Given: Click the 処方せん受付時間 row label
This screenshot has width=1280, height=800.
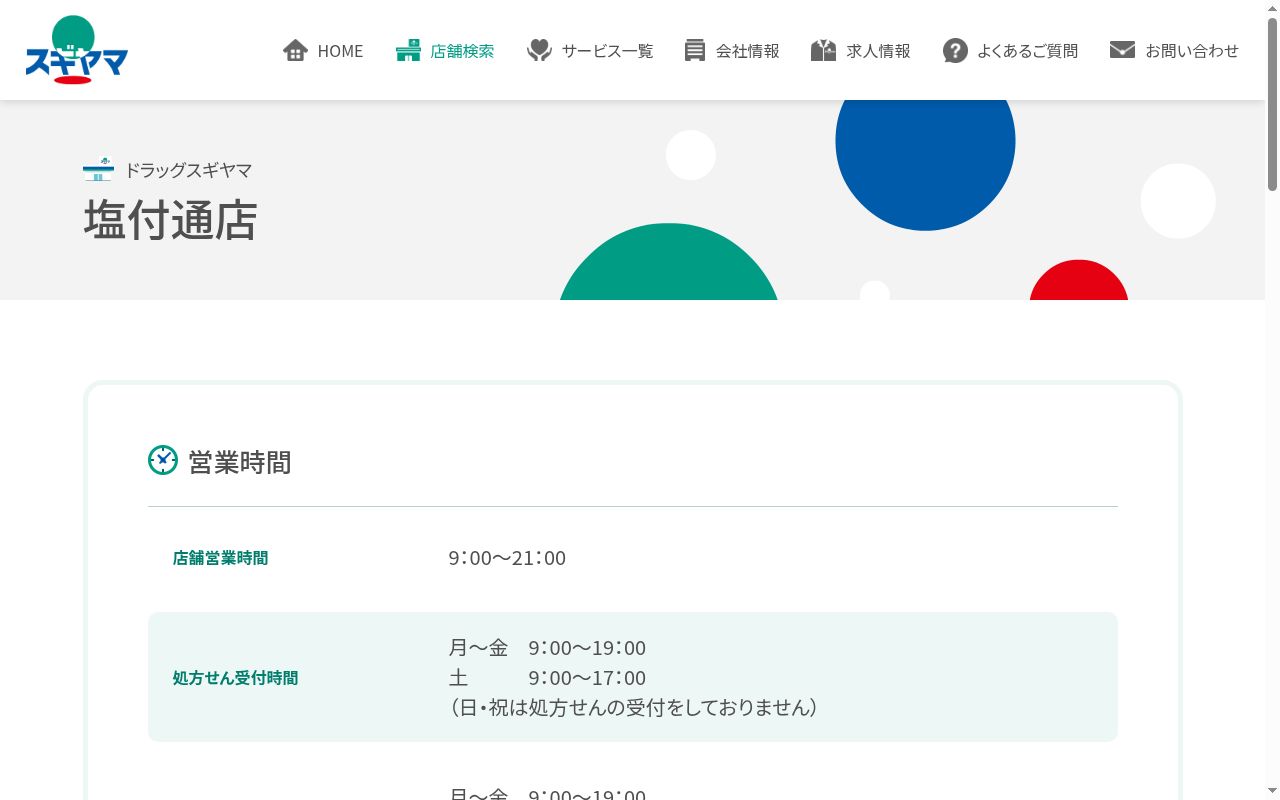Looking at the screenshot, I should coord(235,678).
